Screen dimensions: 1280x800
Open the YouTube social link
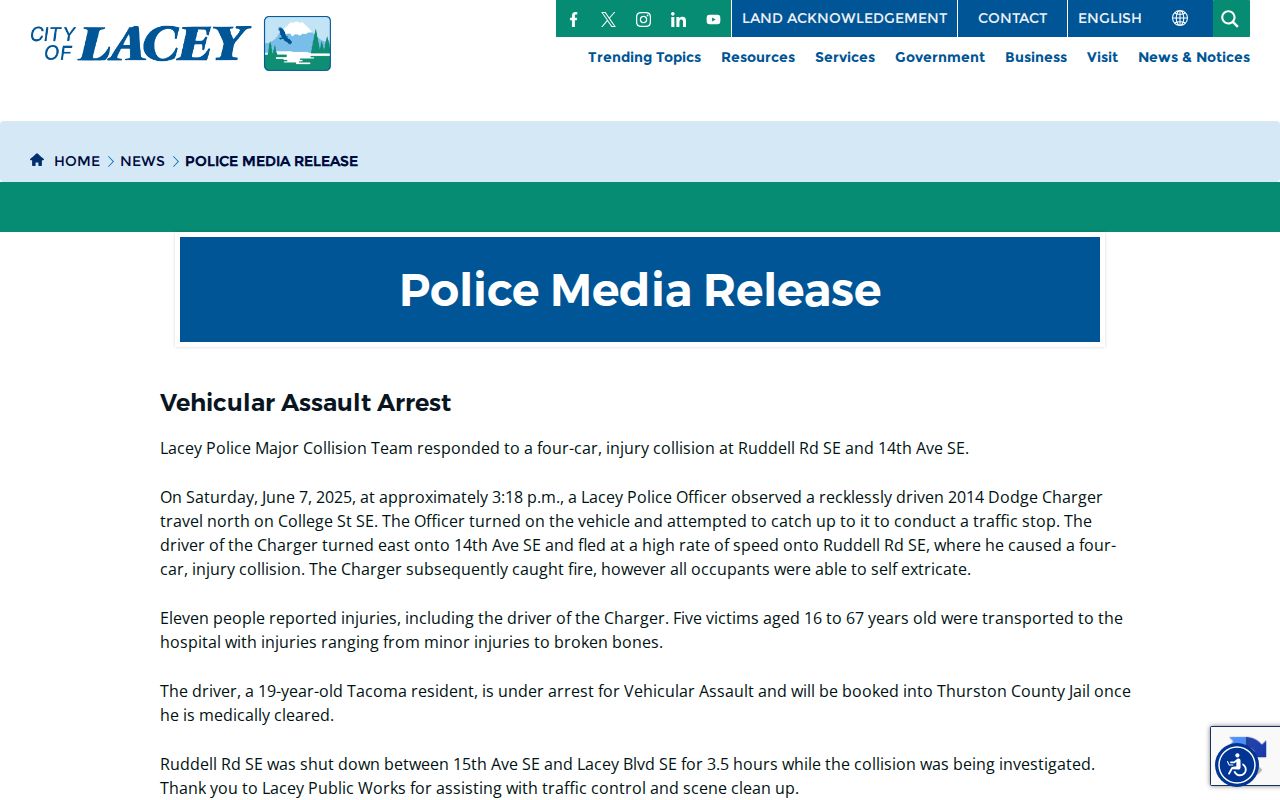(x=713, y=19)
